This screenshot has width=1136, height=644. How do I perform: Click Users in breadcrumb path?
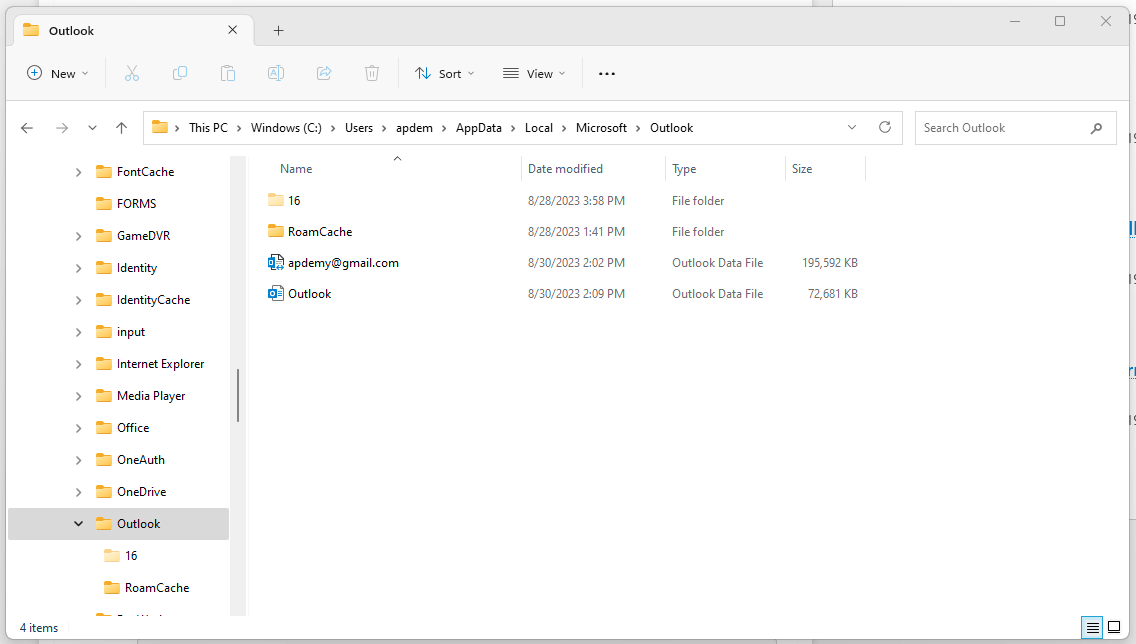(359, 127)
